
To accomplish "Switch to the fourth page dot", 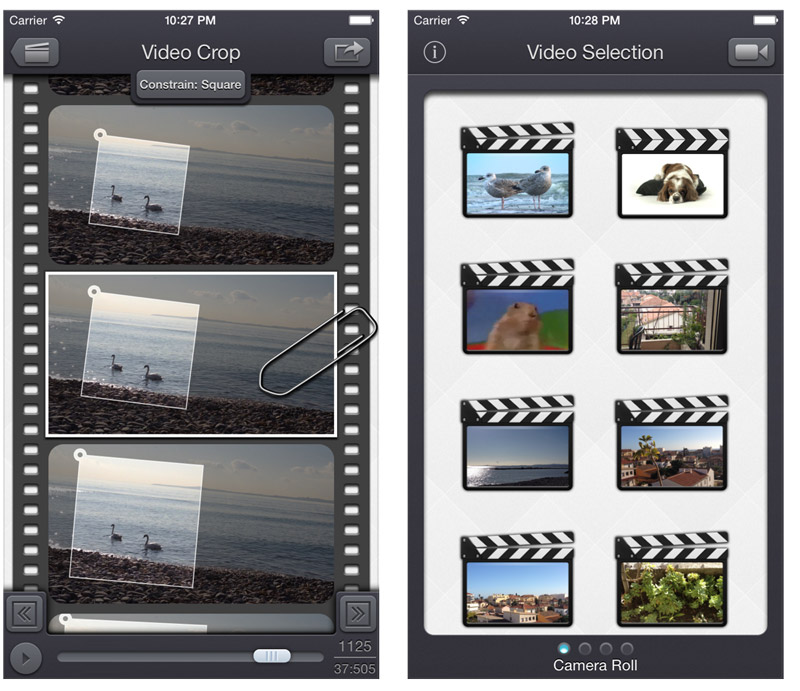I will pyautogui.click(x=627, y=649).
